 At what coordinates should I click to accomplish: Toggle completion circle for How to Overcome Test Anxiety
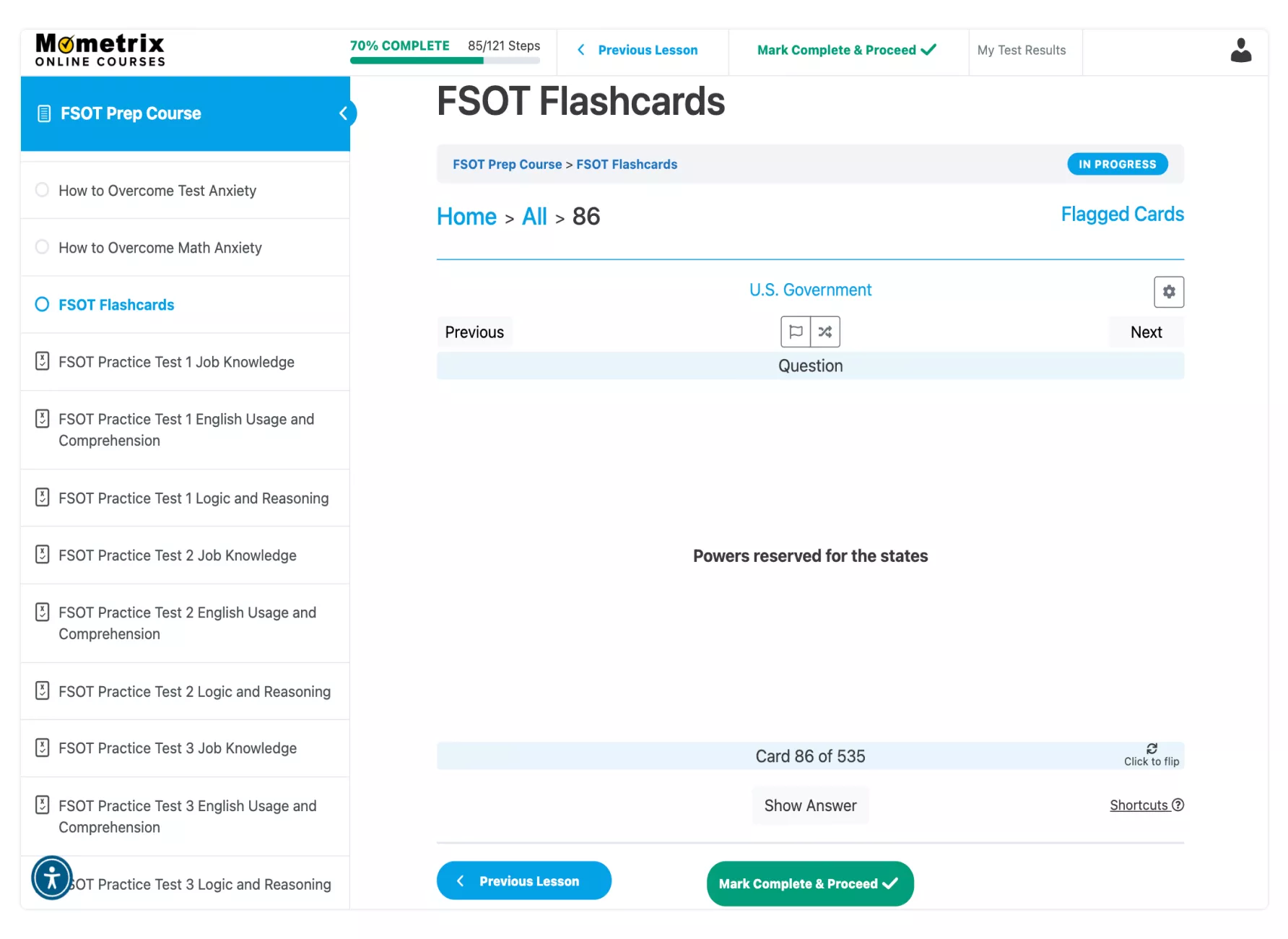click(x=43, y=190)
